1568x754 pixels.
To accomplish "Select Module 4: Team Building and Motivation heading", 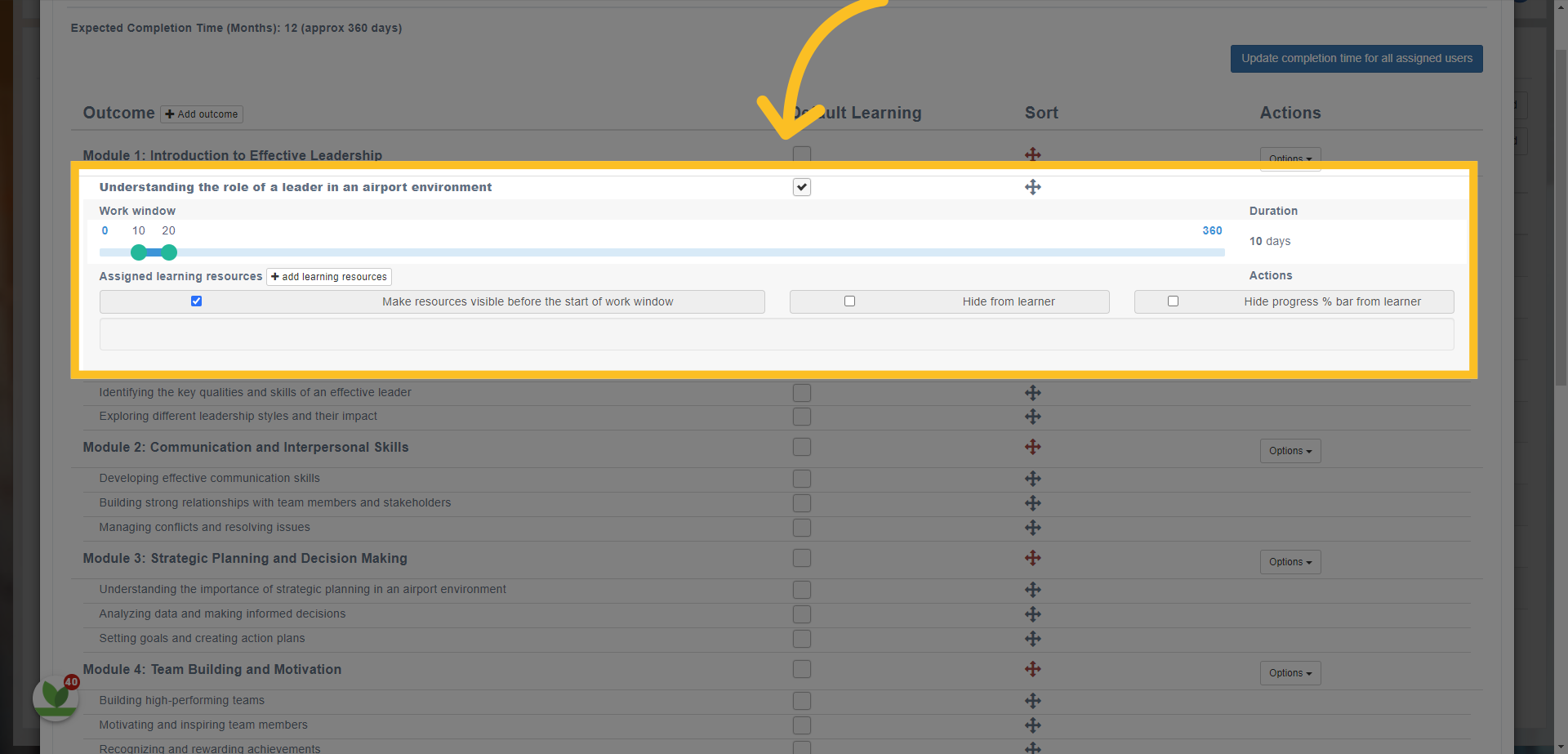I will (x=212, y=669).
